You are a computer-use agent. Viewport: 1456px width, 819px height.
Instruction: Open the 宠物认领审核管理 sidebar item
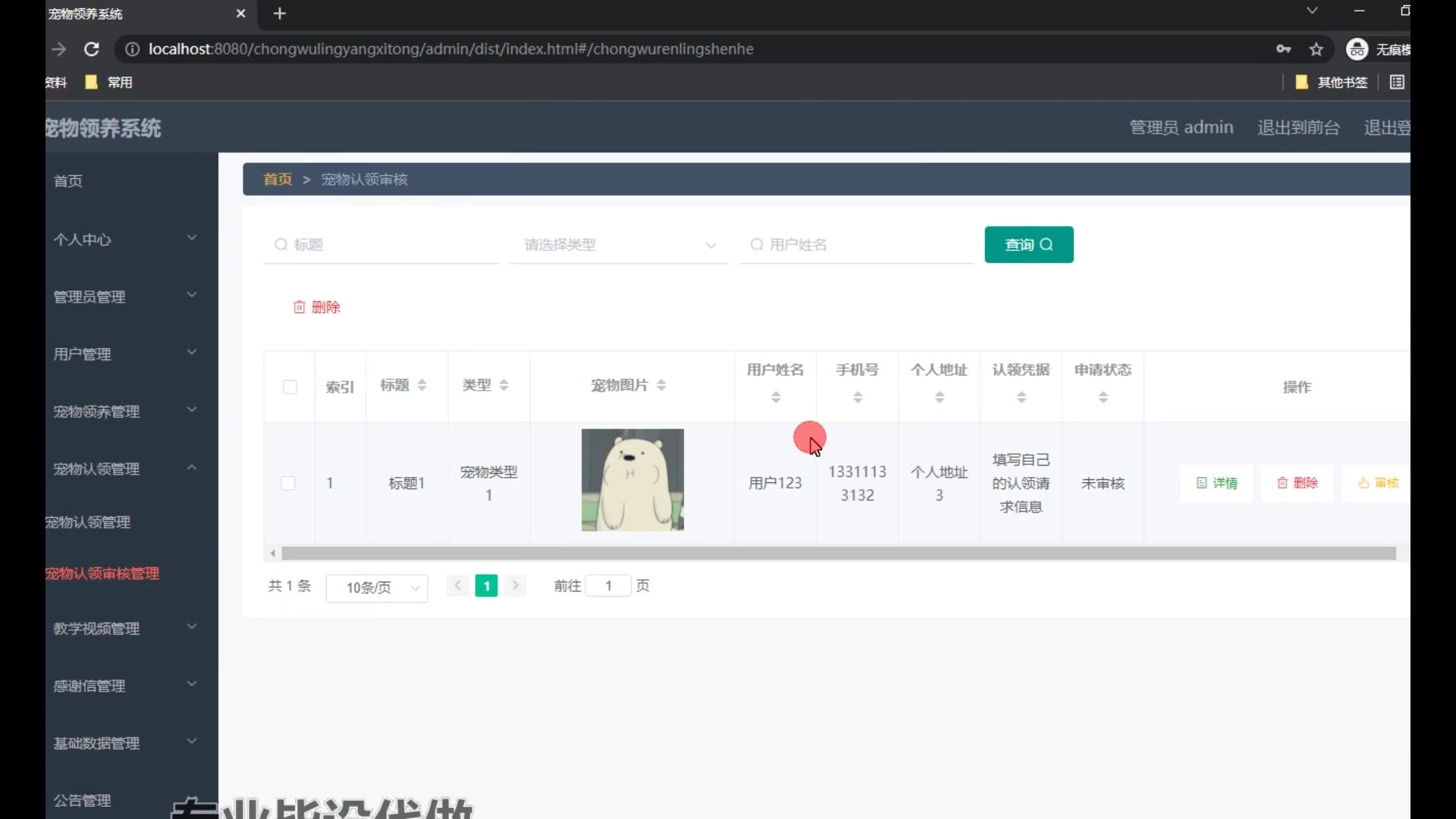pos(102,573)
